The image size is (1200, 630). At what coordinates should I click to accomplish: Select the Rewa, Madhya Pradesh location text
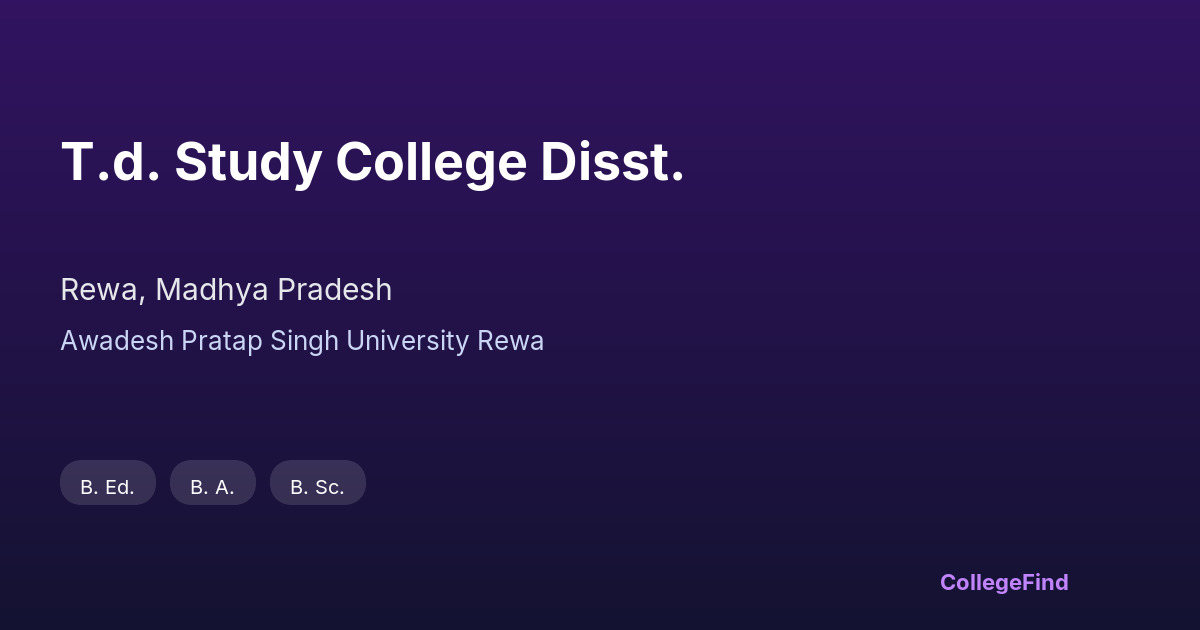click(226, 290)
